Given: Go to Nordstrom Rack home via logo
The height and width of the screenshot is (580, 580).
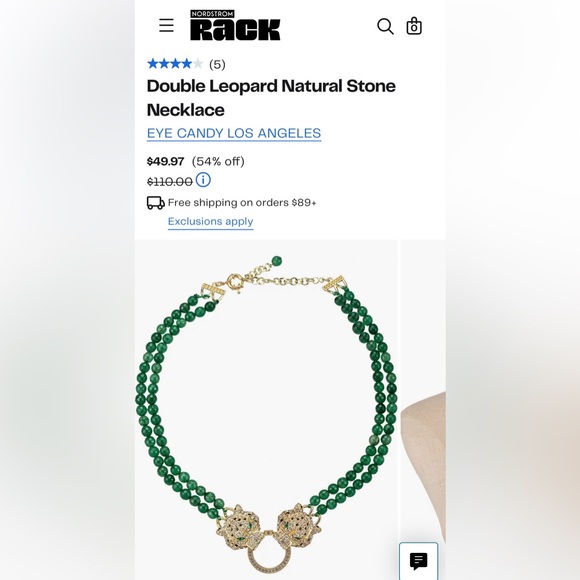Looking at the screenshot, I should pyautogui.click(x=235, y=25).
